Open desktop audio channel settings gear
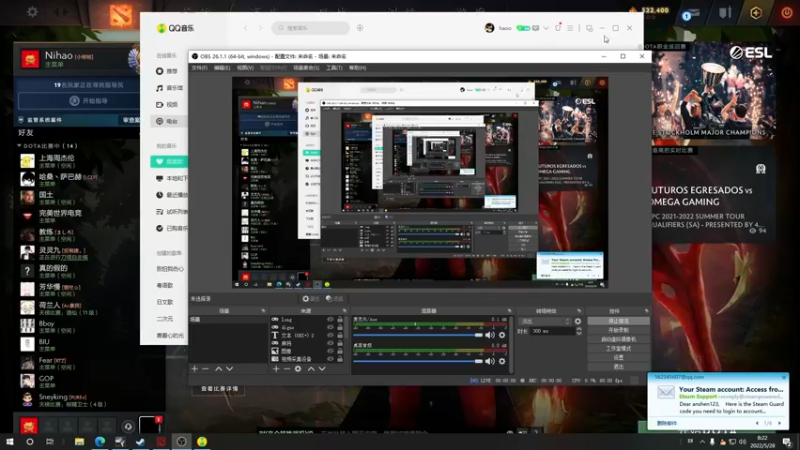This screenshot has height=450, width=800. tap(502, 361)
